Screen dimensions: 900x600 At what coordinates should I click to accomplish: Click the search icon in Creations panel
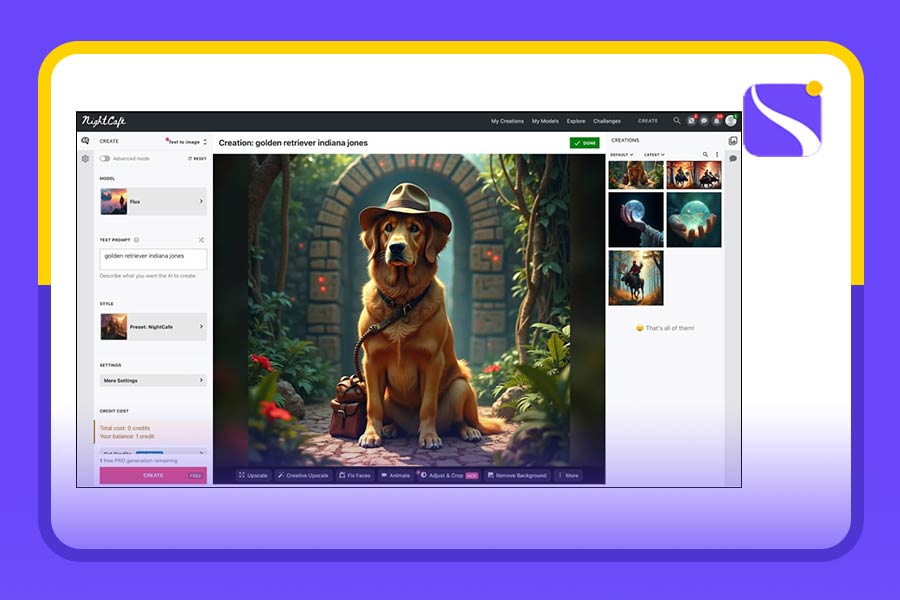click(705, 155)
